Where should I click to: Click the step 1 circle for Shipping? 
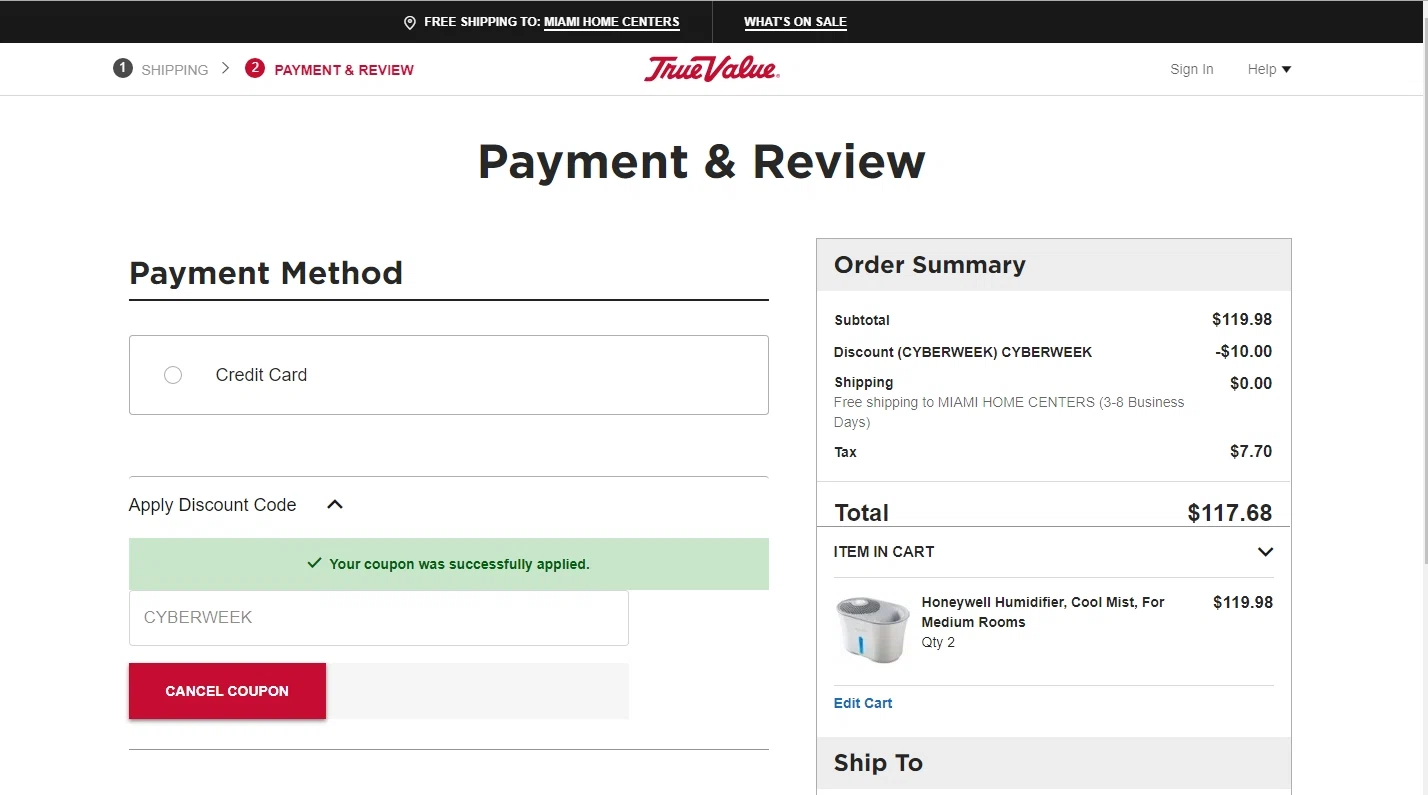[122, 68]
